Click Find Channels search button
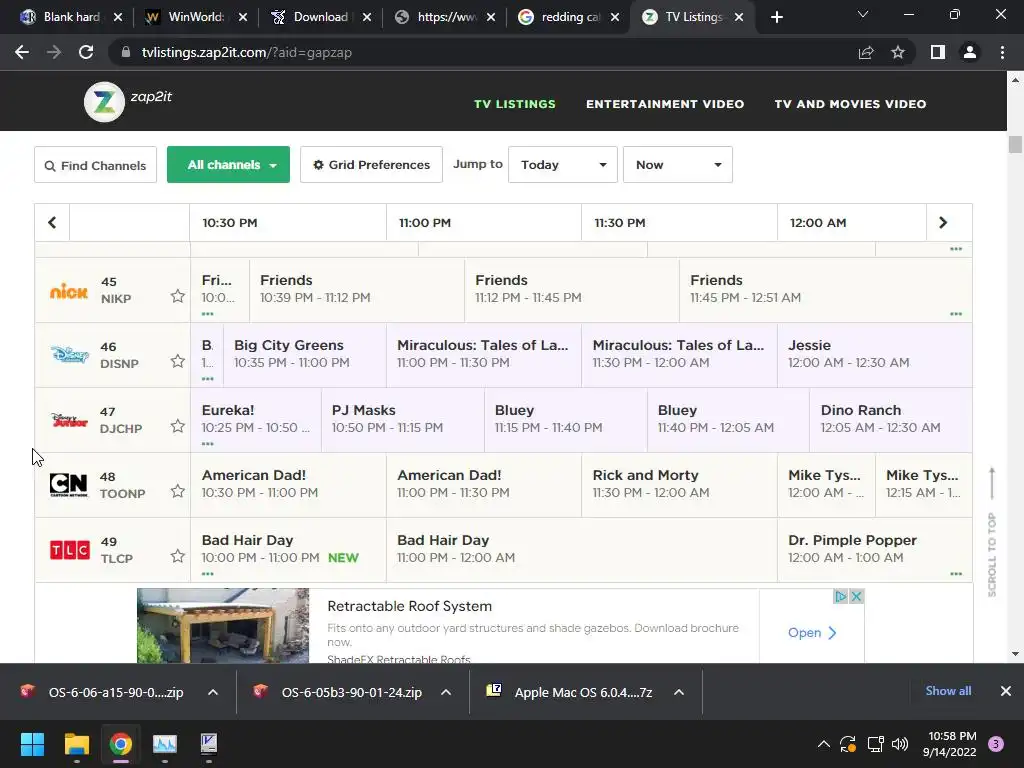This screenshot has width=1024, height=768. point(95,165)
